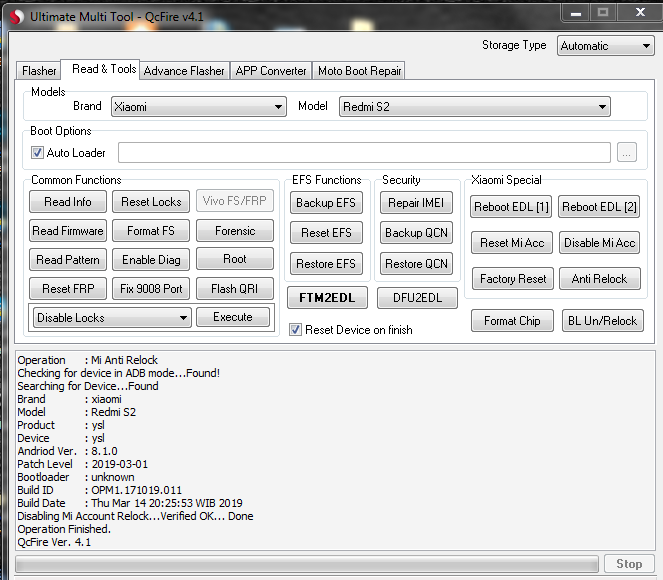
Task: Click the Restore QCN button
Action: click(x=416, y=263)
